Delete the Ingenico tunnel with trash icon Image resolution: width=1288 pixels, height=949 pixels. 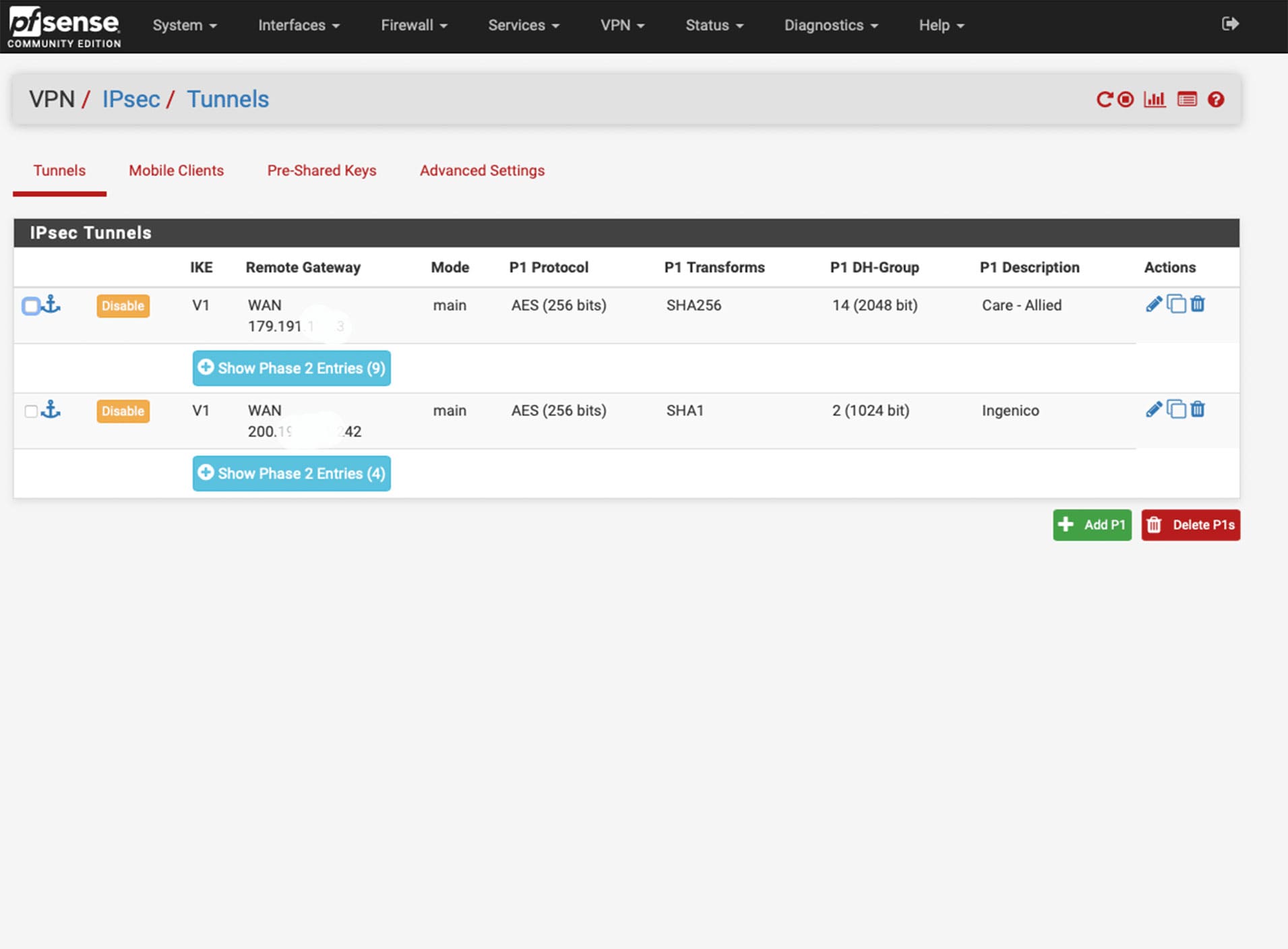pyautogui.click(x=1198, y=410)
